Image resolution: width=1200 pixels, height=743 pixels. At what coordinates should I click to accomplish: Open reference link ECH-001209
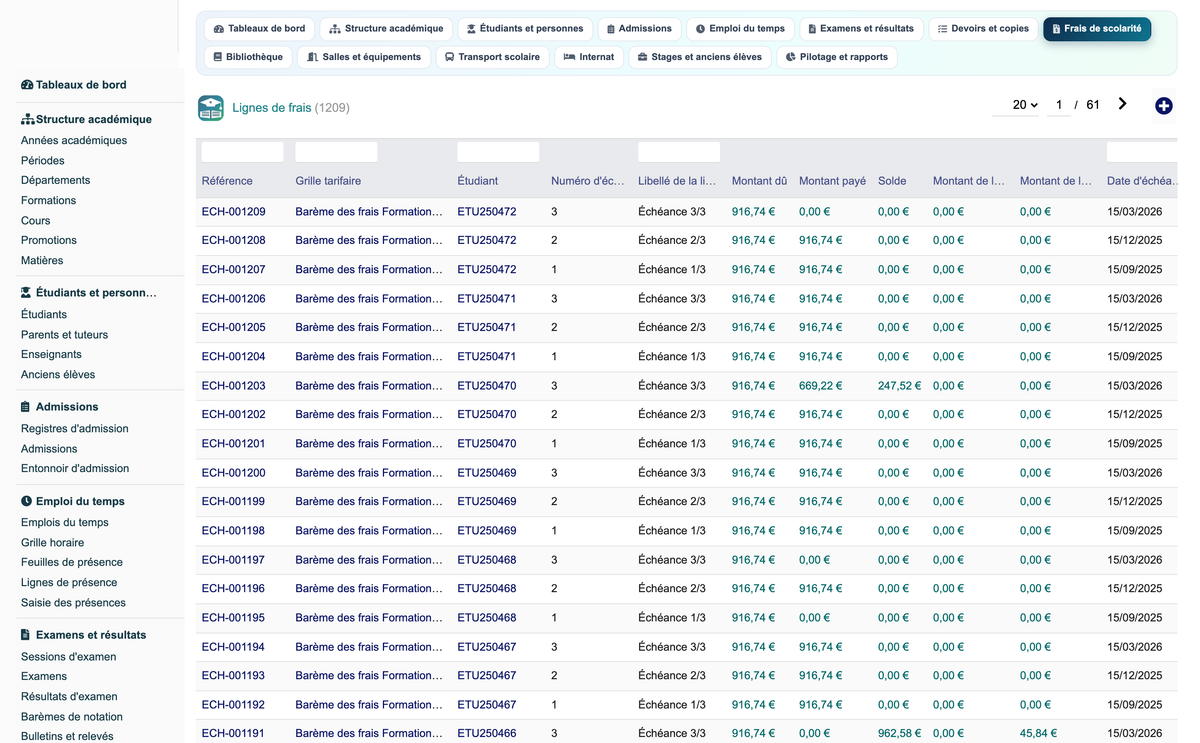(x=233, y=212)
